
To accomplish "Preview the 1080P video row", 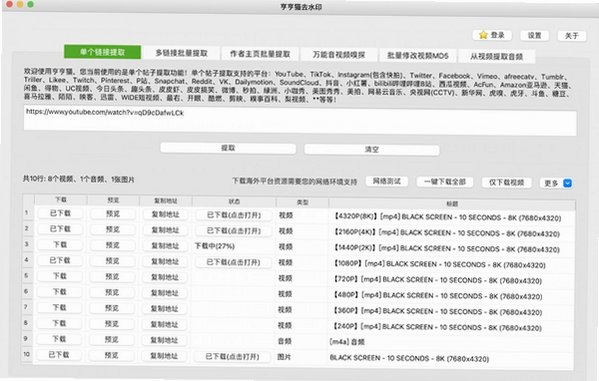I will click(x=112, y=261).
